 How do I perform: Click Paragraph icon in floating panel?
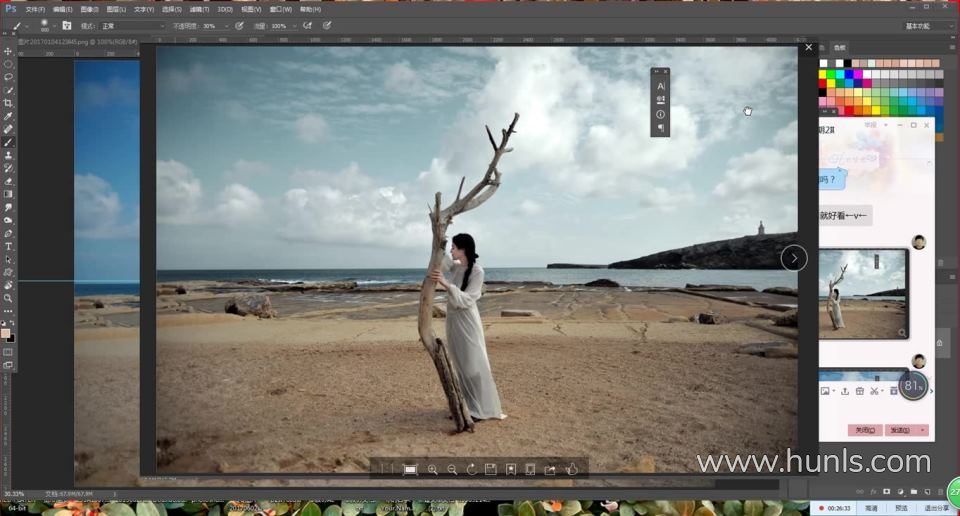coord(660,128)
